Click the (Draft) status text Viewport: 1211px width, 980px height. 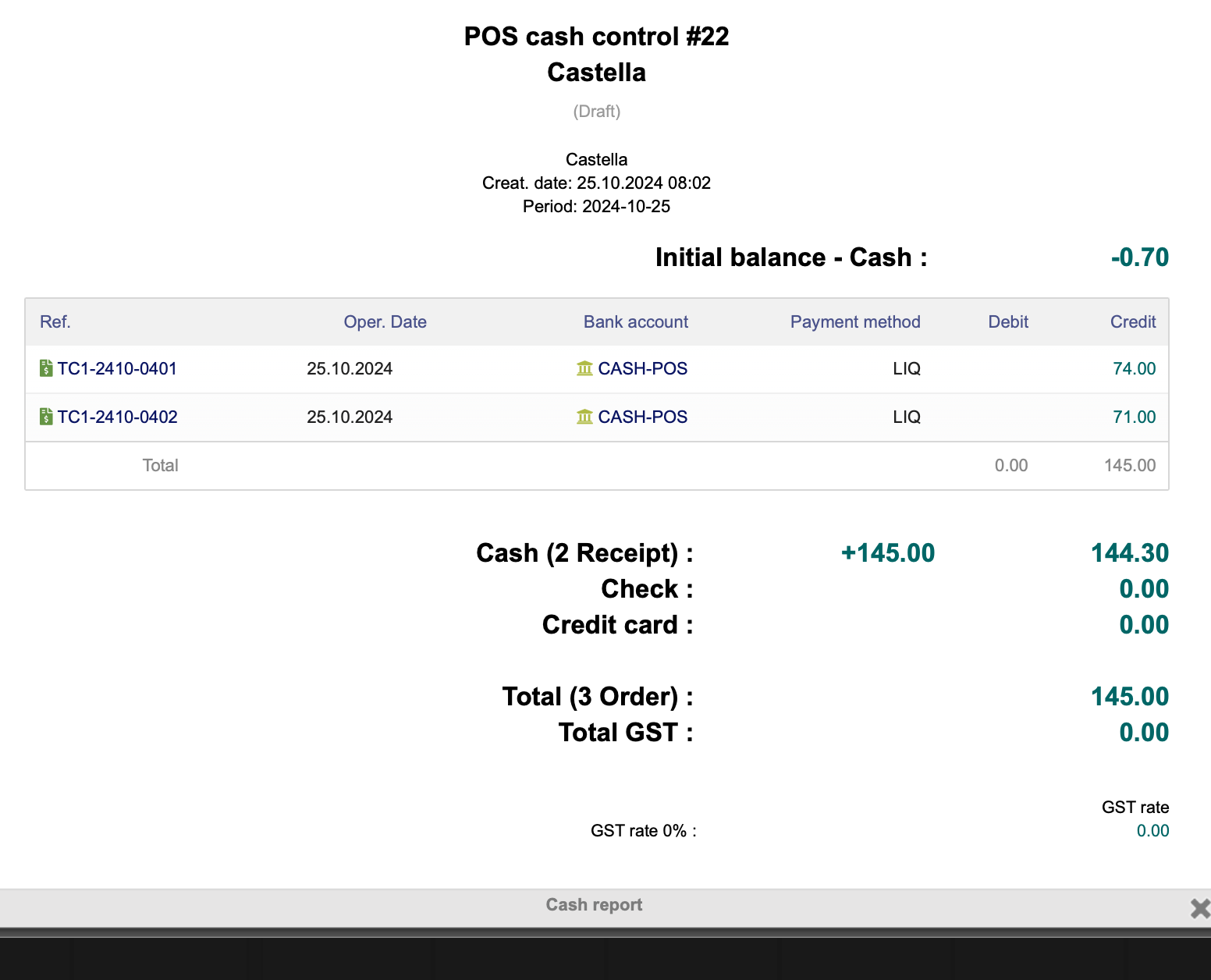(596, 112)
